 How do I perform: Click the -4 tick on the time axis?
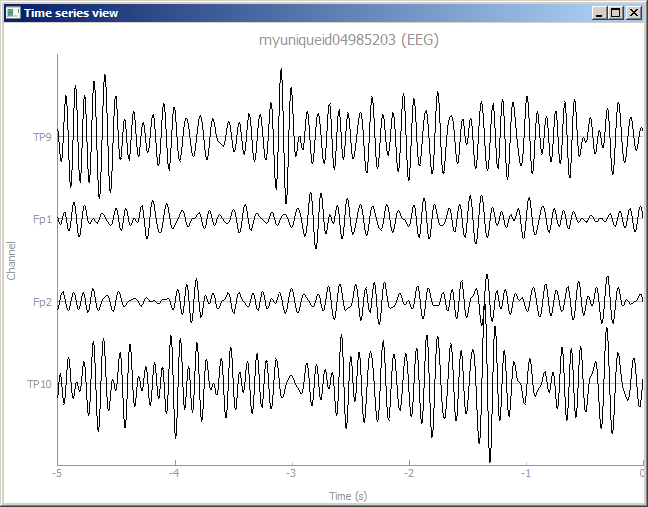[x=174, y=474]
